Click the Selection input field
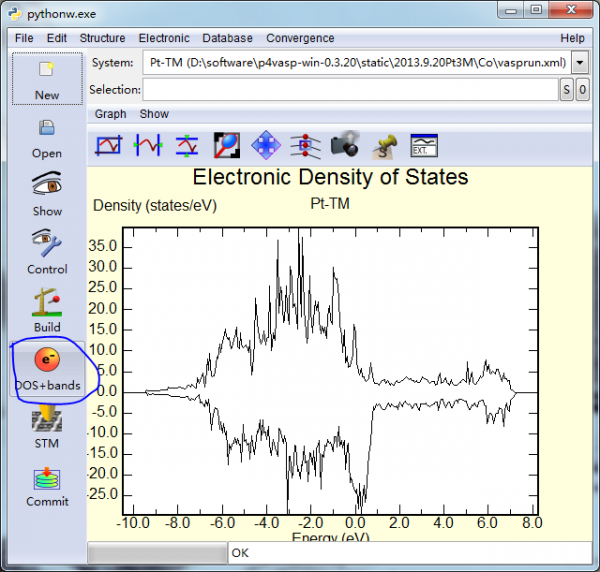This screenshot has width=600, height=572. click(349, 90)
